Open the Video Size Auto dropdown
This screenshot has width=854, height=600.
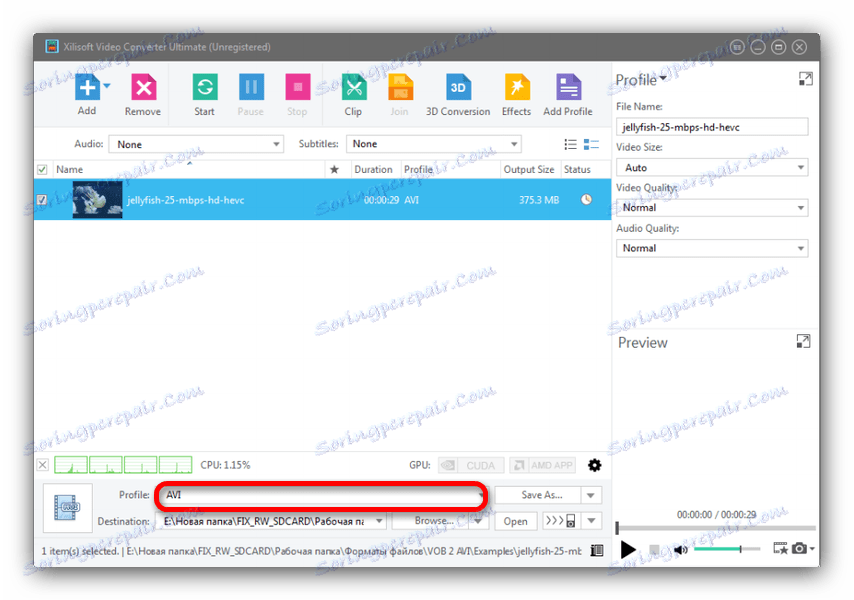[712, 167]
